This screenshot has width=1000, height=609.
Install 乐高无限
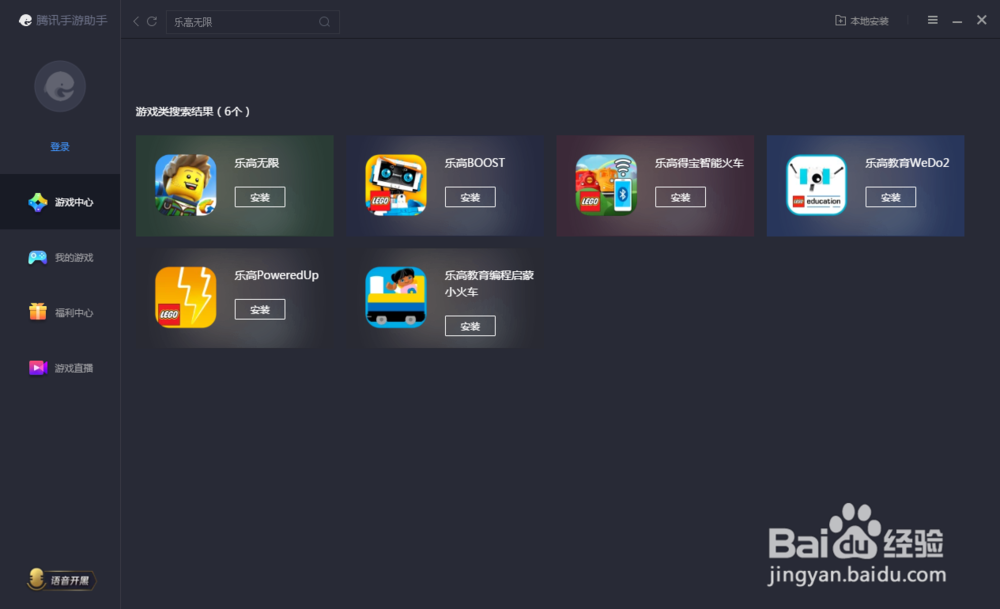point(260,197)
